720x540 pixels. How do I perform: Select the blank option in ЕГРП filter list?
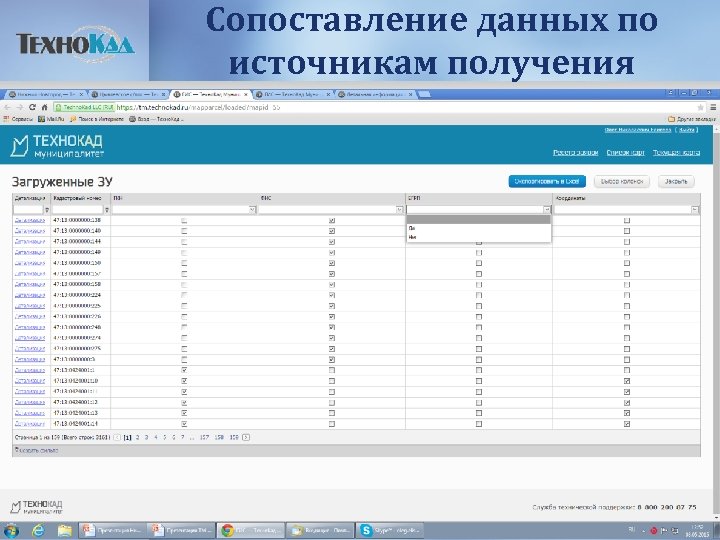[478, 220]
